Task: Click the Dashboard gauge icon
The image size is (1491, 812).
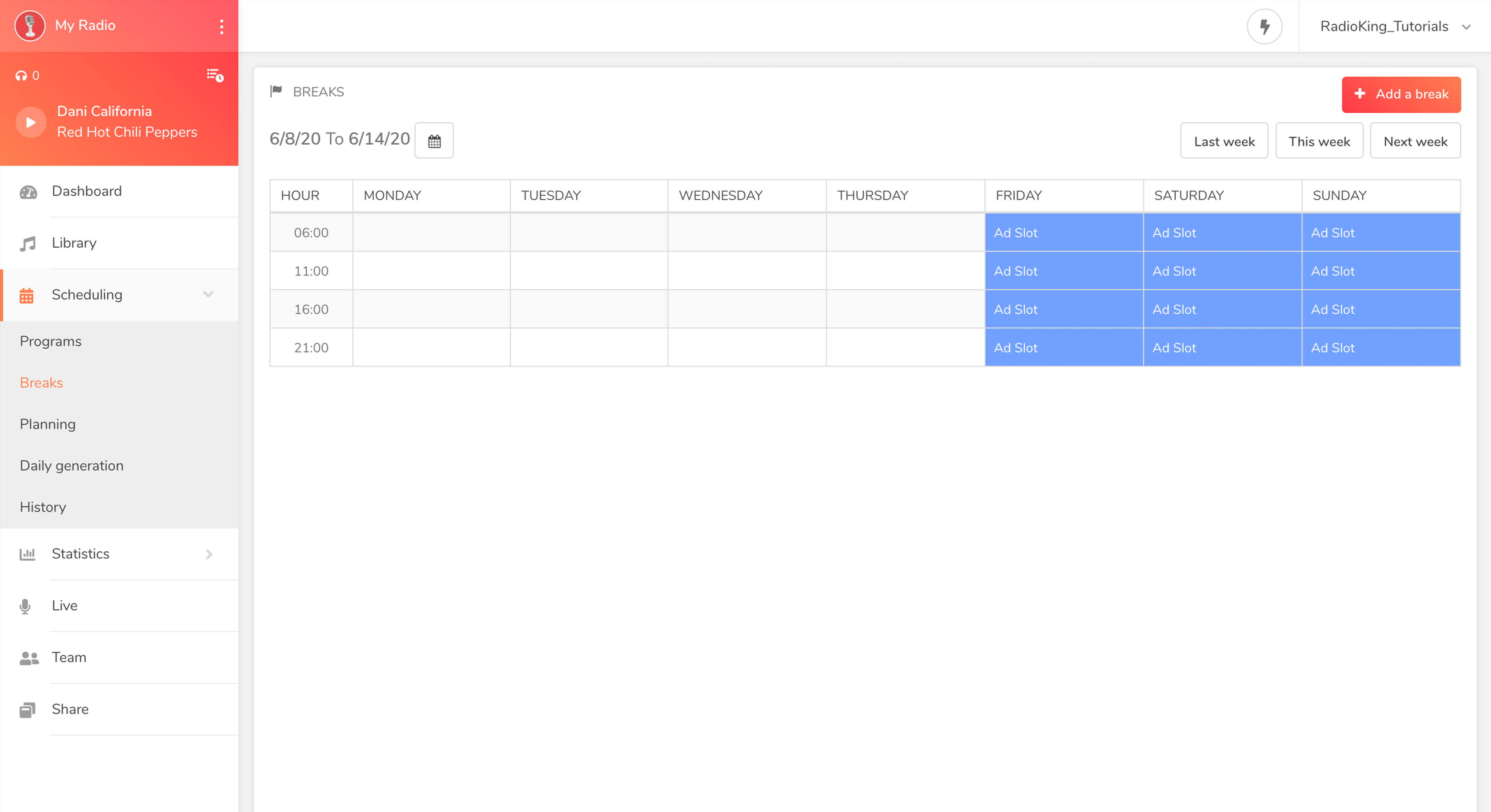Action: [28, 192]
